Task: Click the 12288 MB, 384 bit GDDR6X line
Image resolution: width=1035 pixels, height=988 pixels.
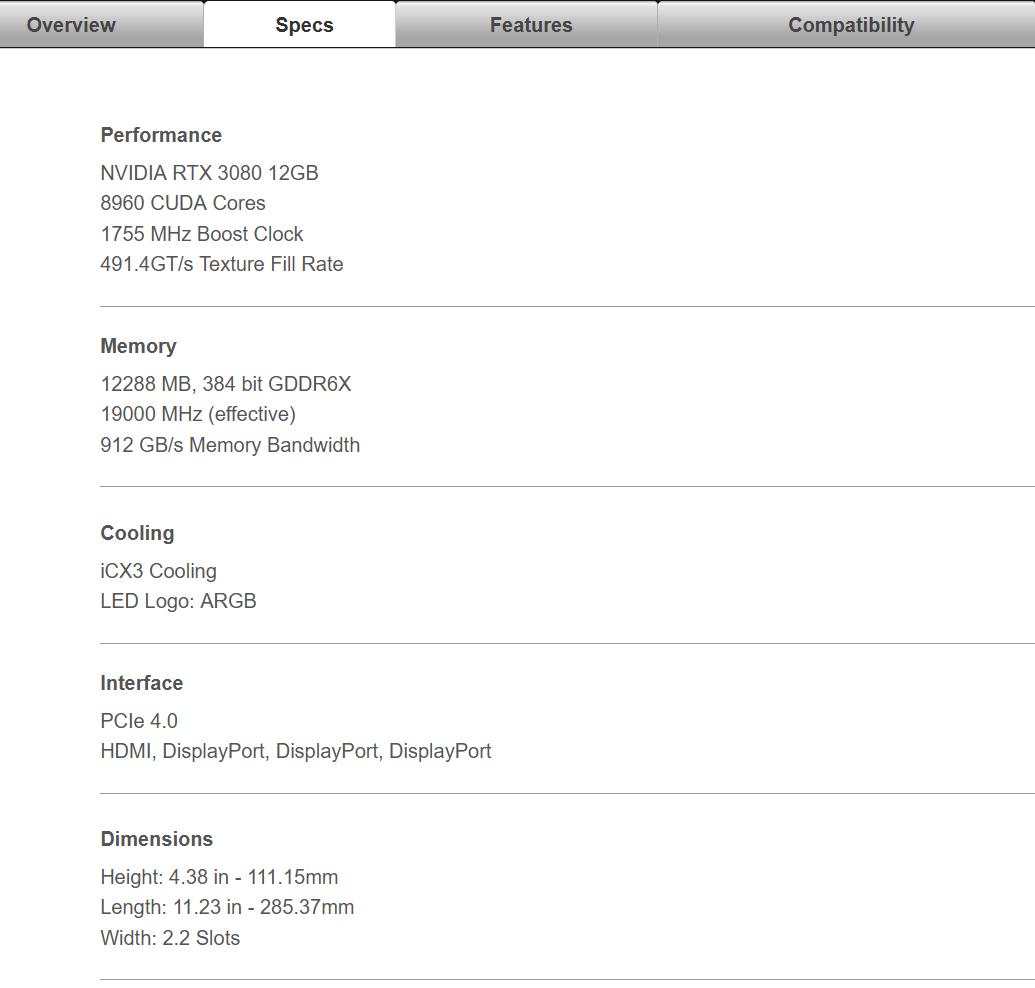Action: click(x=226, y=384)
